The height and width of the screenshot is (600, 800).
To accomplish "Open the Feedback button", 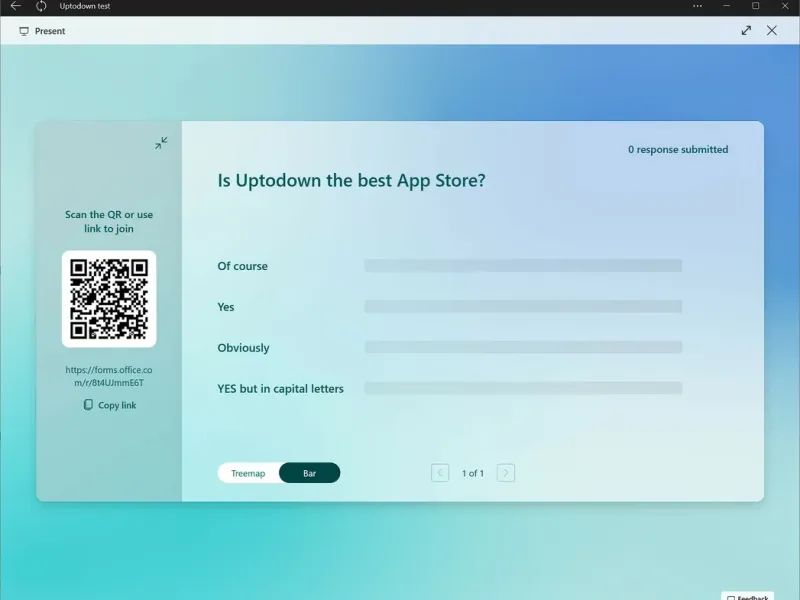I will (747, 596).
